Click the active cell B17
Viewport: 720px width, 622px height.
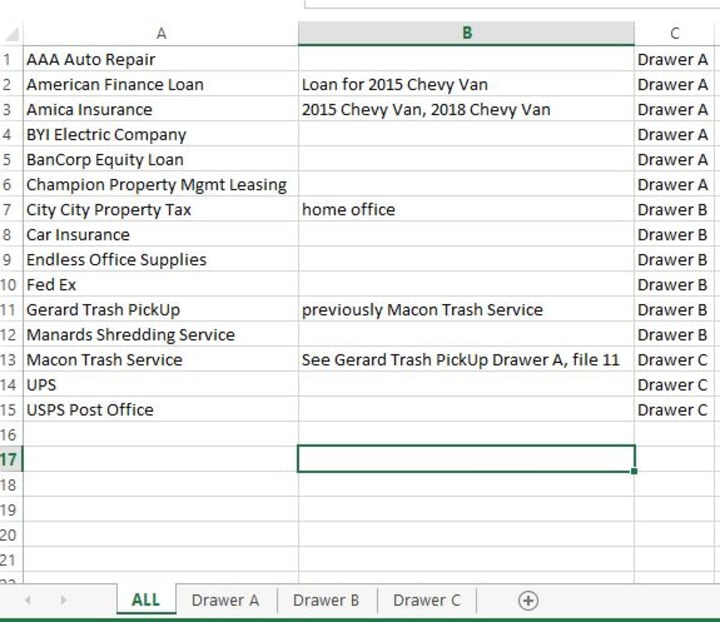(467, 459)
